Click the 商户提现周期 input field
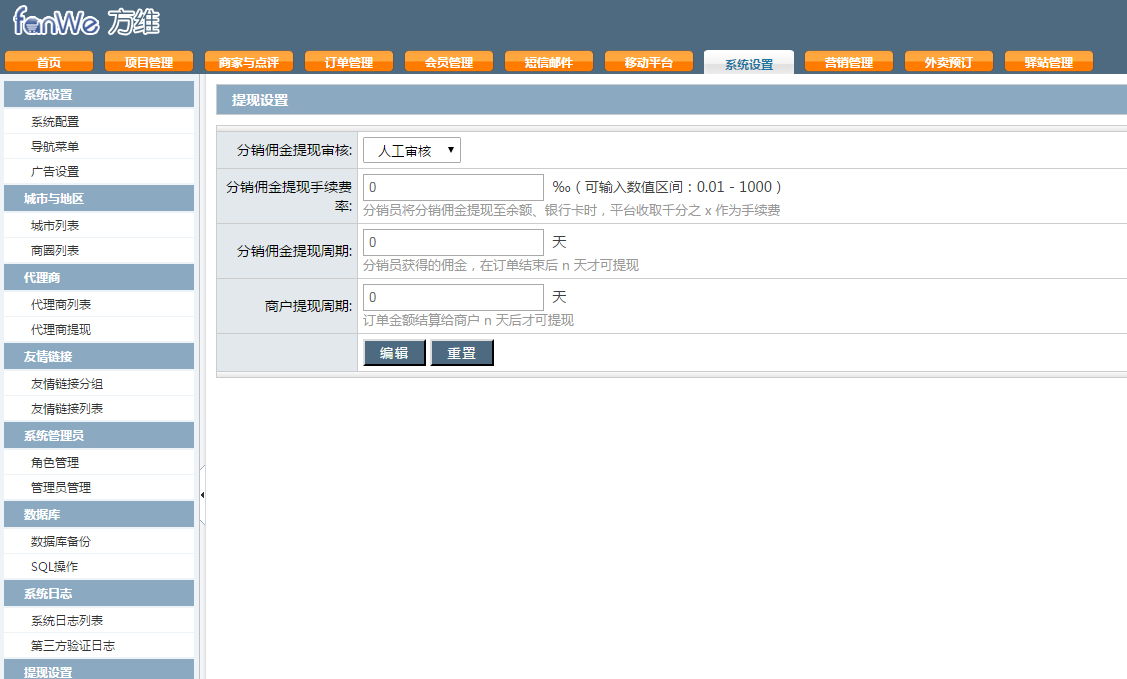The height and width of the screenshot is (679, 1127). click(453, 297)
